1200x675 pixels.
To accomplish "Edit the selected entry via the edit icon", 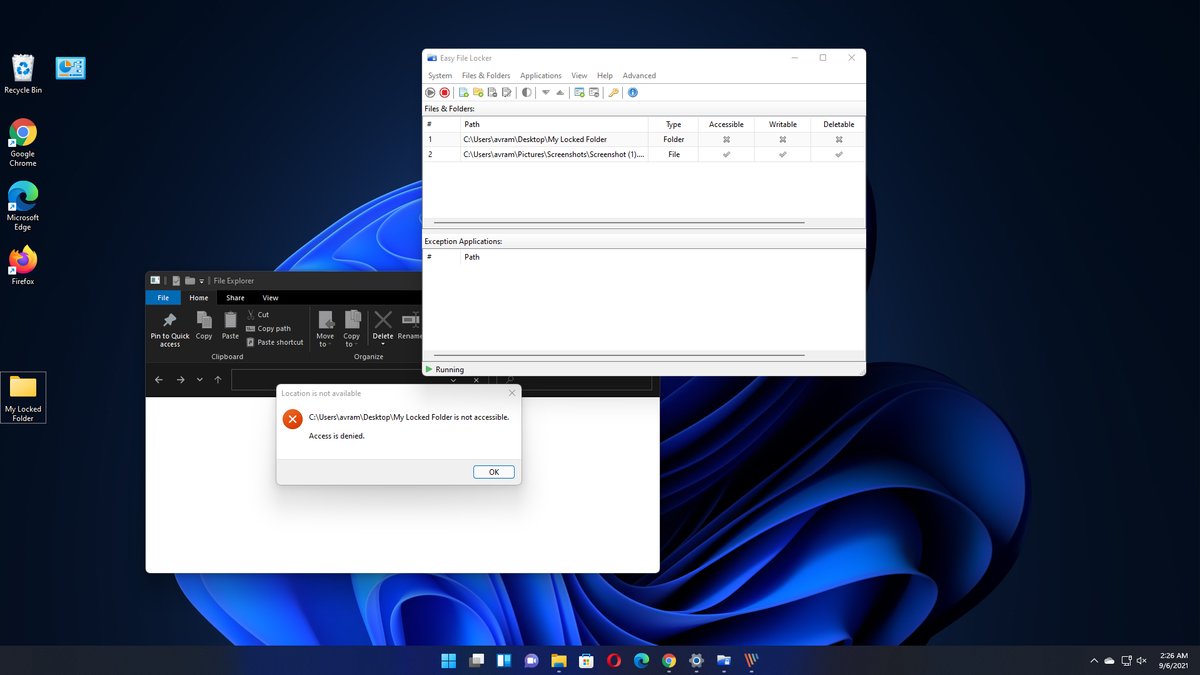I will (506, 92).
